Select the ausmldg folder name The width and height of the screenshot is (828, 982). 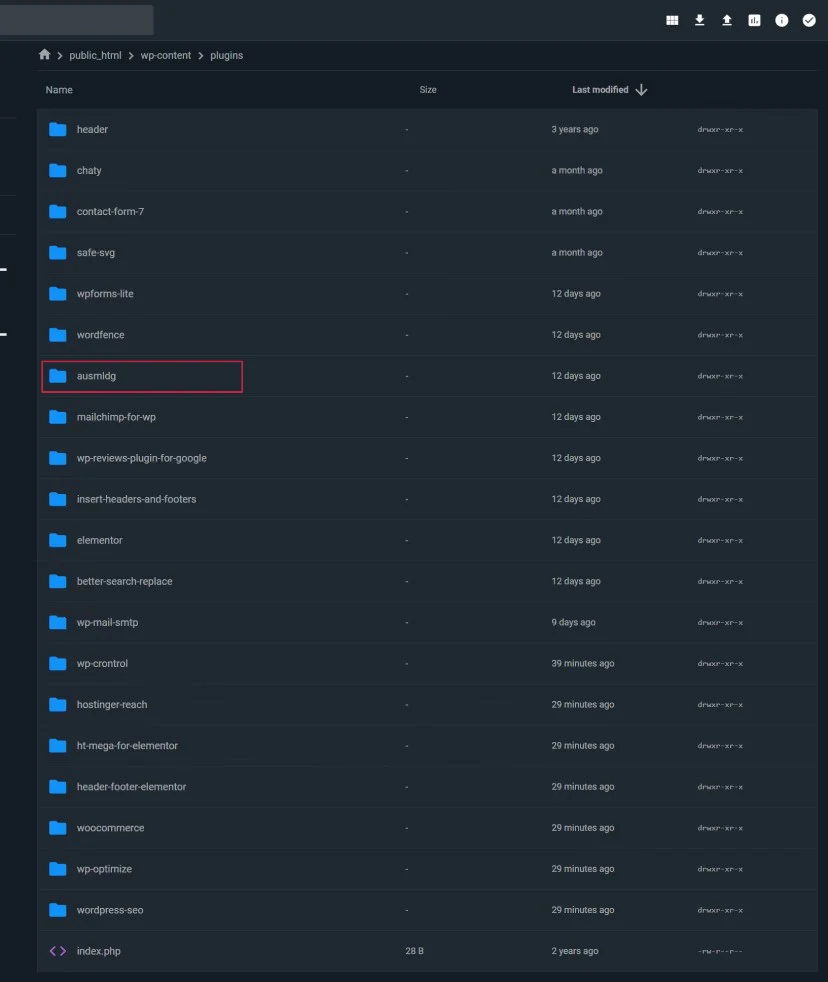(96, 376)
